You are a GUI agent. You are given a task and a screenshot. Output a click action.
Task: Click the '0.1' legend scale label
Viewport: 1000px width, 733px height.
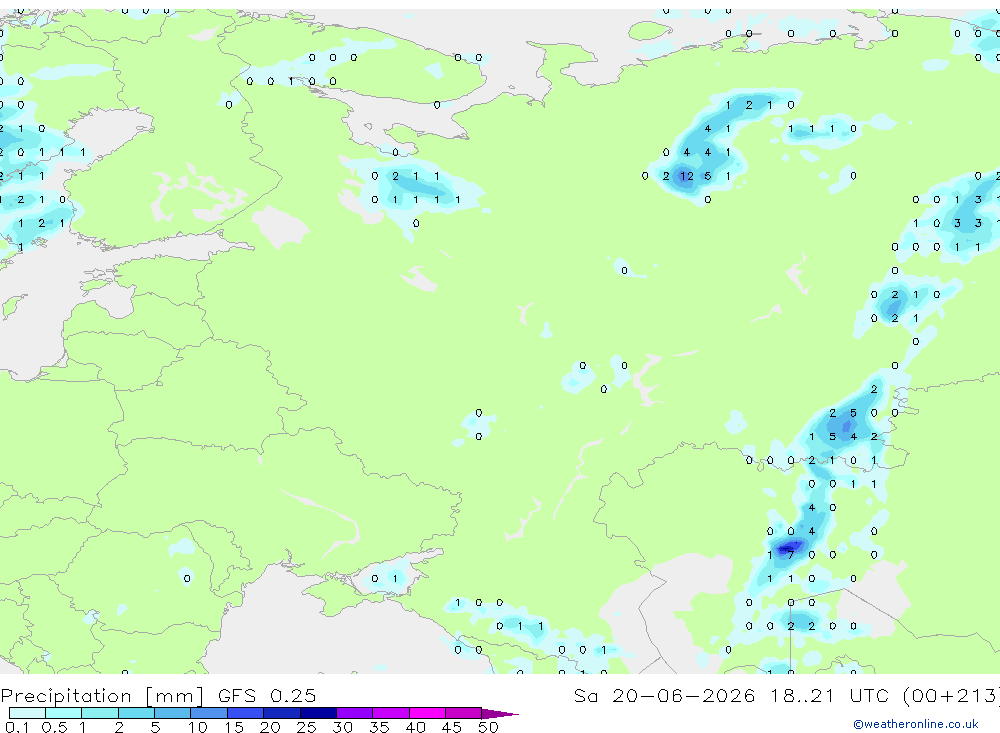(x=17, y=727)
